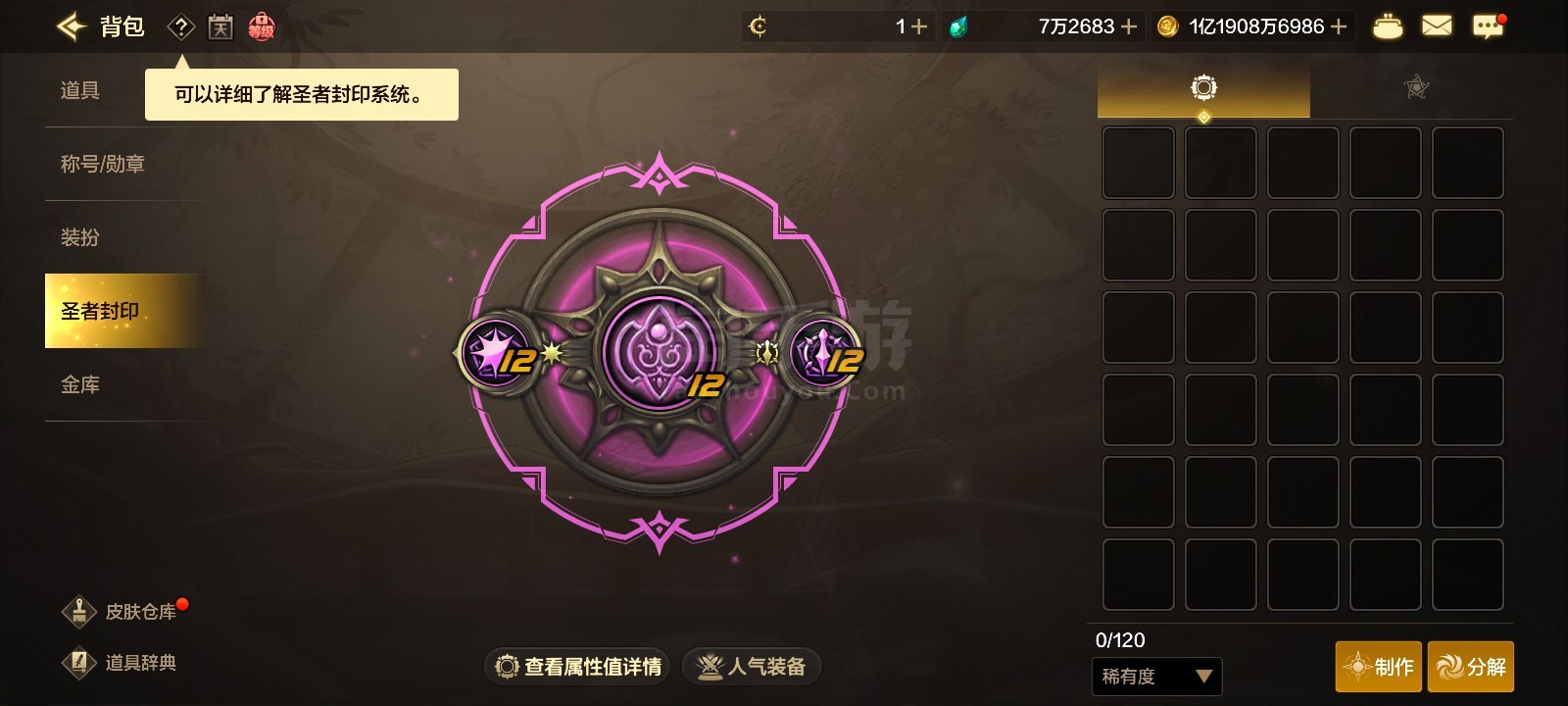The width and height of the screenshot is (1568, 706).
Task: Open the chat bubble icon
Action: tap(1488, 26)
